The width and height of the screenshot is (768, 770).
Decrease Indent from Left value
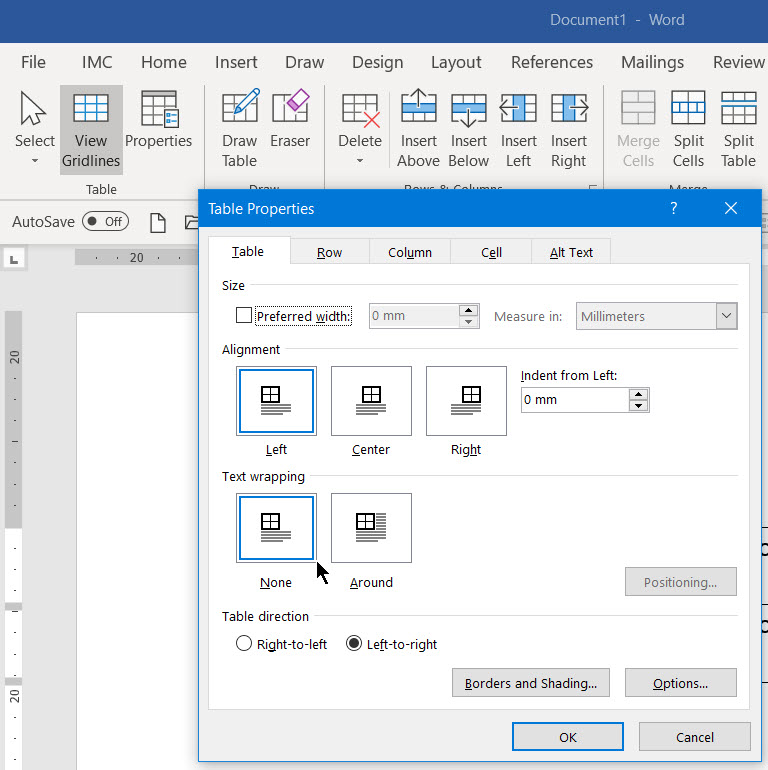638,406
